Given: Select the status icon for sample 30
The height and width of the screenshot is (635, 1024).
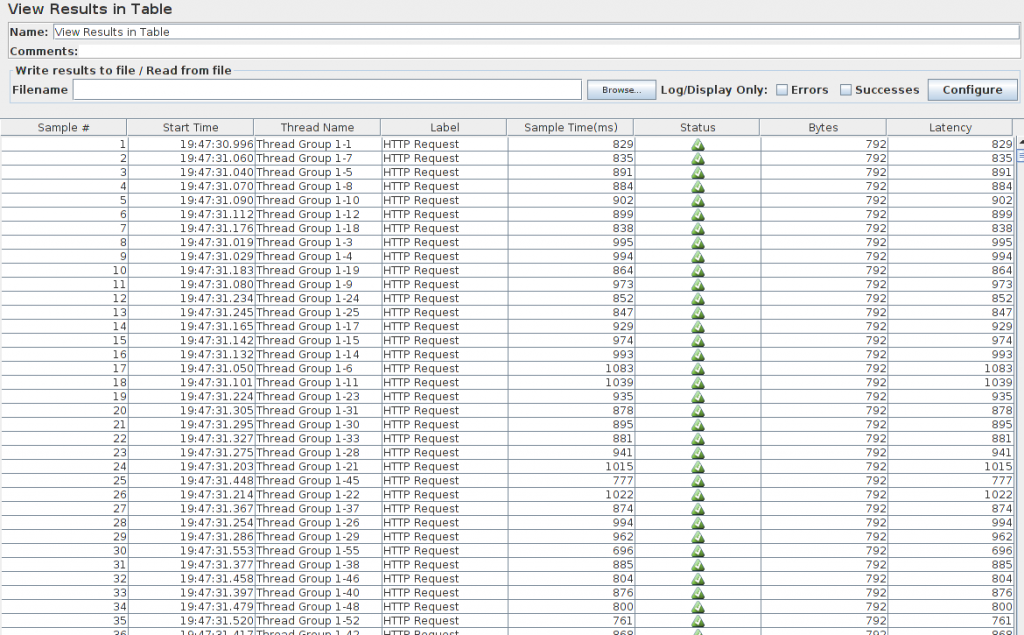Looking at the screenshot, I should 698,550.
